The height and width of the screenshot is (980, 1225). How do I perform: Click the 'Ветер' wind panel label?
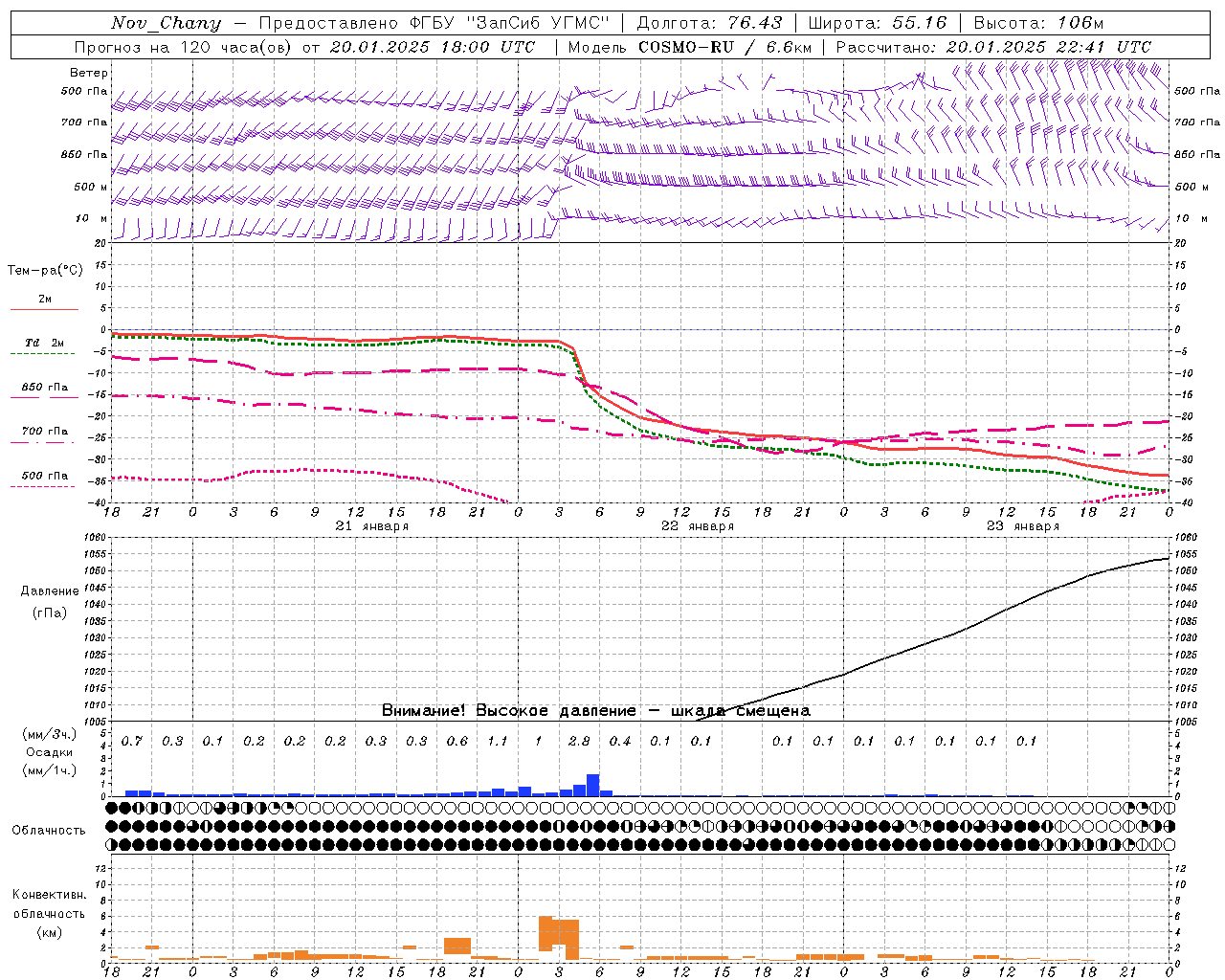[x=89, y=73]
